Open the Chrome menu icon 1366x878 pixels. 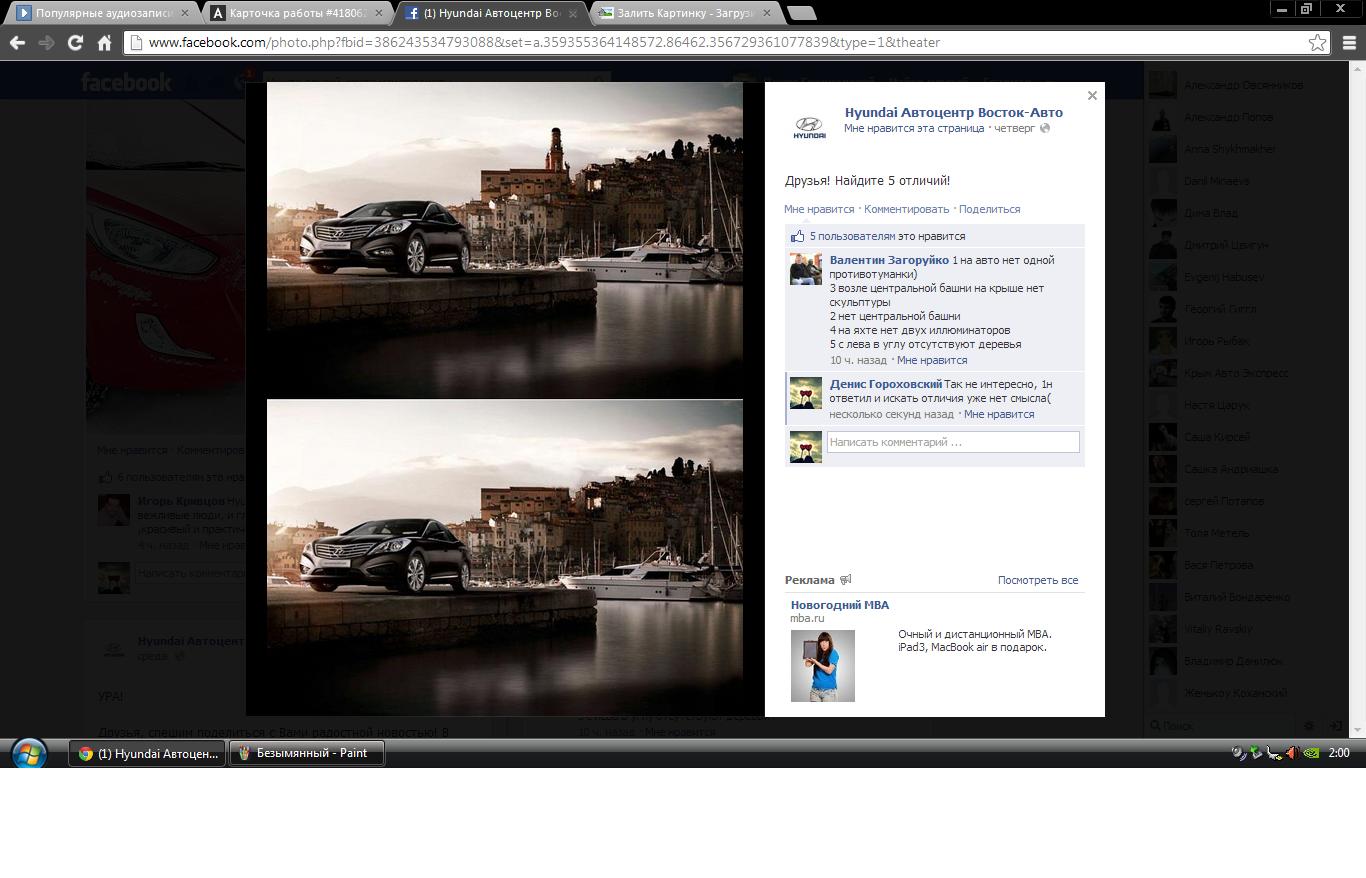pos(1348,42)
